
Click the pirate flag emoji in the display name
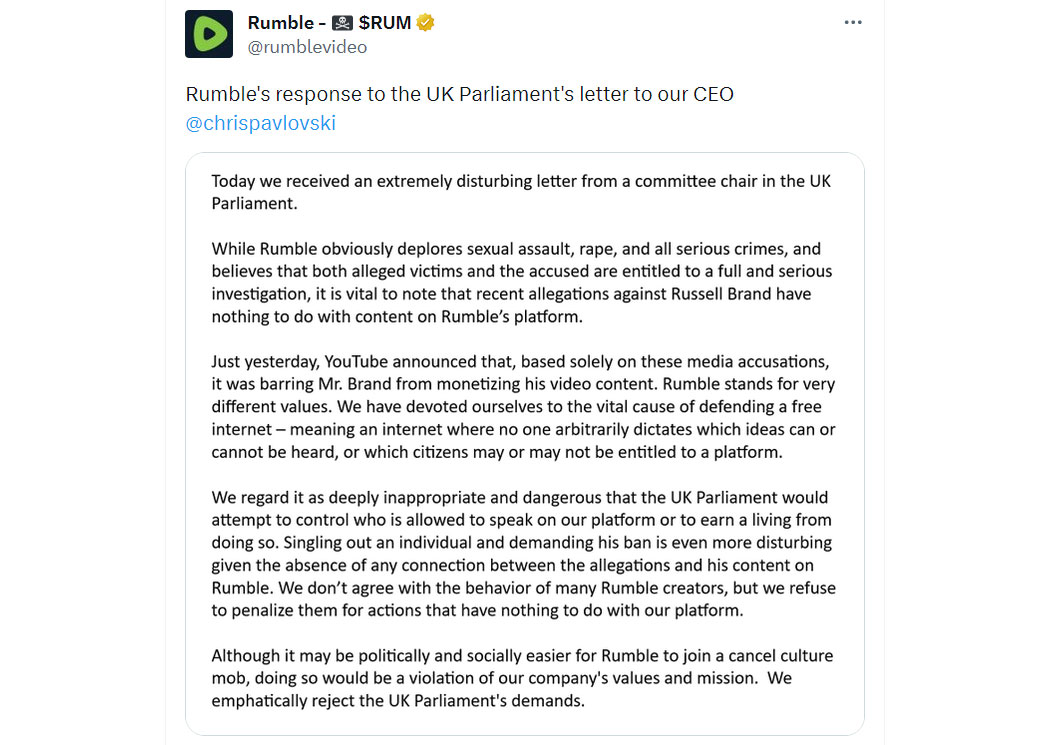pos(342,23)
